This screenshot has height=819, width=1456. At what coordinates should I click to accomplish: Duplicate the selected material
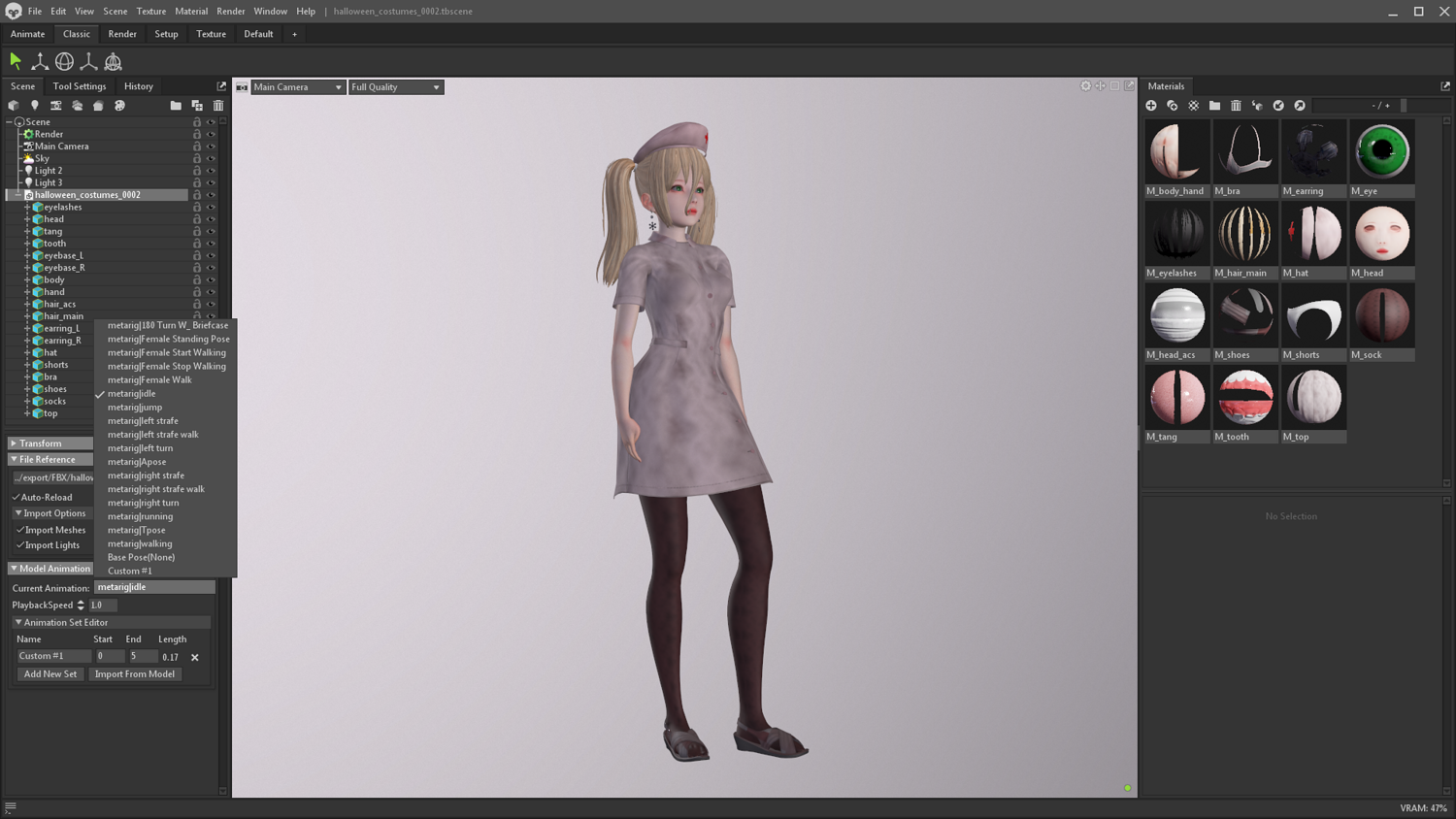click(x=1173, y=106)
